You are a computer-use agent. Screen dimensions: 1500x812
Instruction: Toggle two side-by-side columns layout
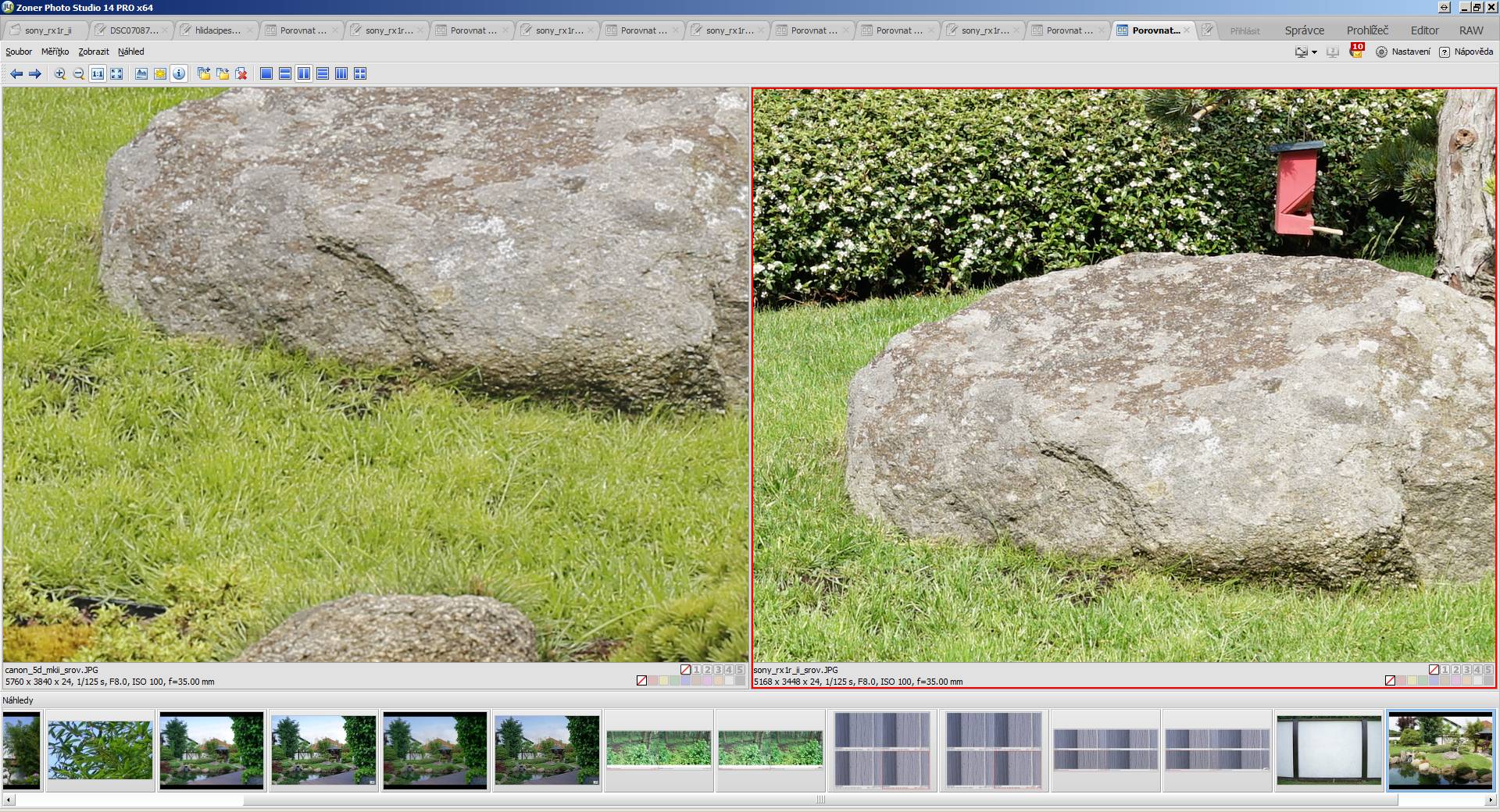click(304, 73)
